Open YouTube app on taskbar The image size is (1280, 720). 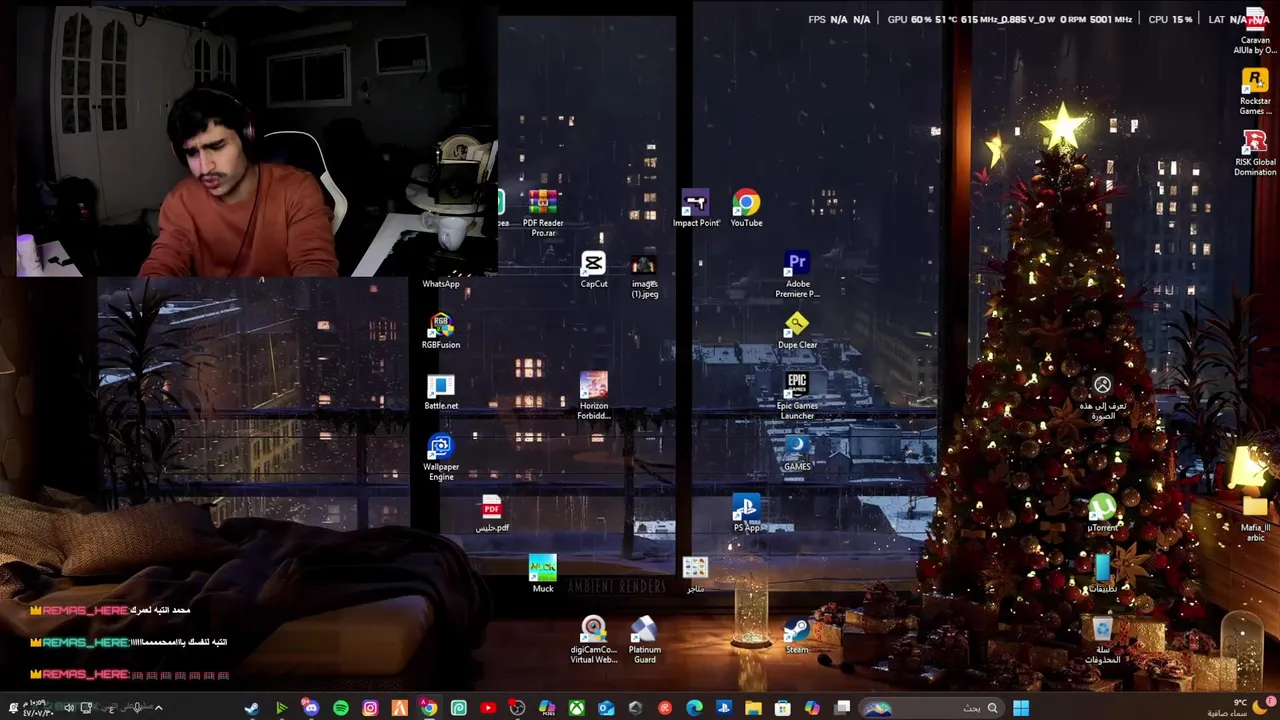[488, 708]
